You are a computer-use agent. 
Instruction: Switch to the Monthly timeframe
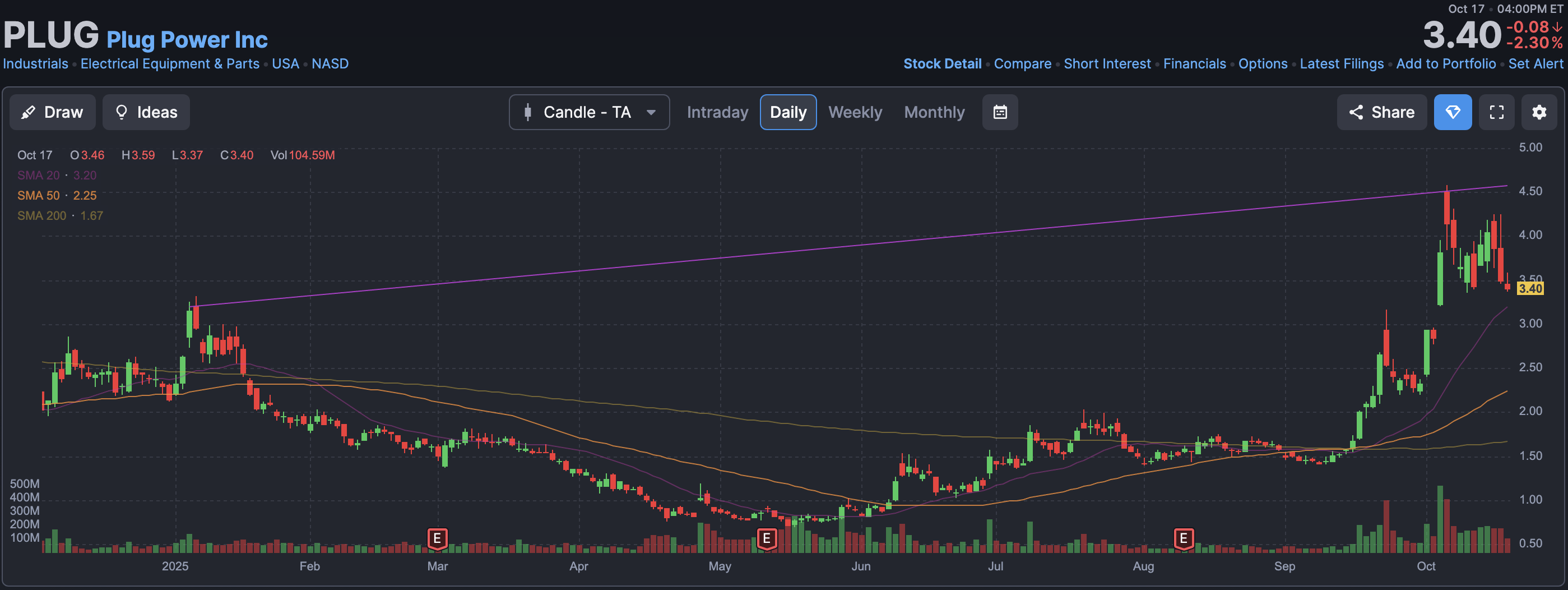pyautogui.click(x=934, y=112)
